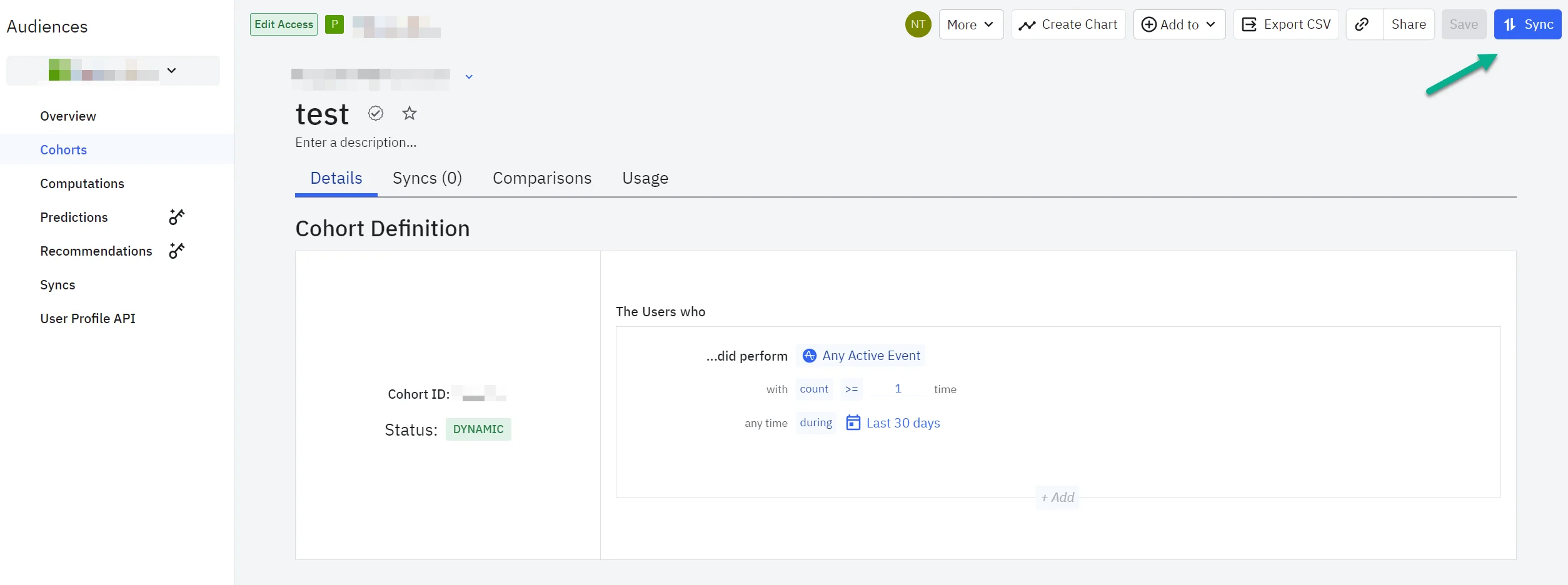Screen dimensions: 1568x585
Task: Click the count value input field
Action: pyautogui.click(x=898, y=389)
